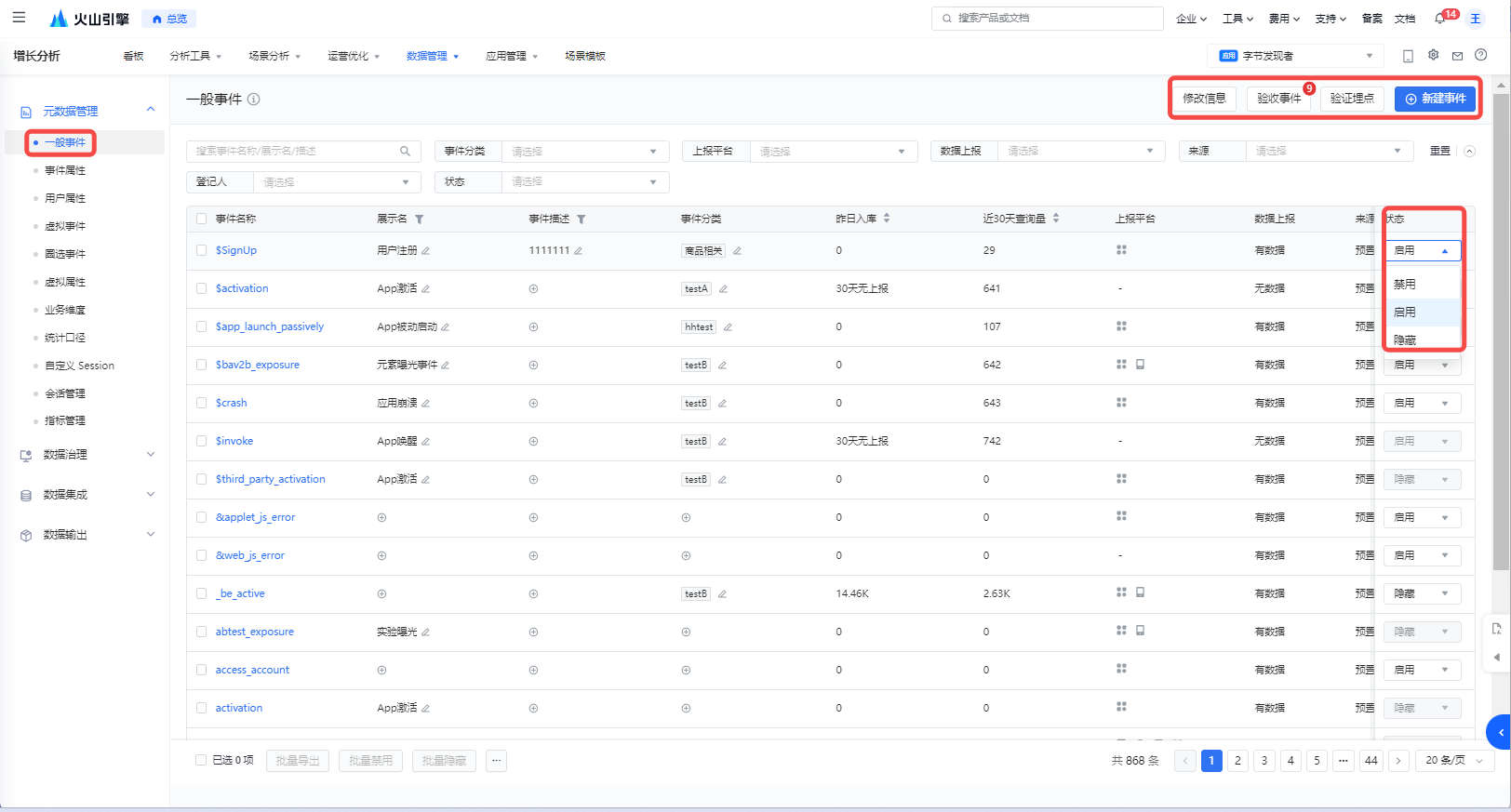Click the 验证埋点 button

point(1351,99)
